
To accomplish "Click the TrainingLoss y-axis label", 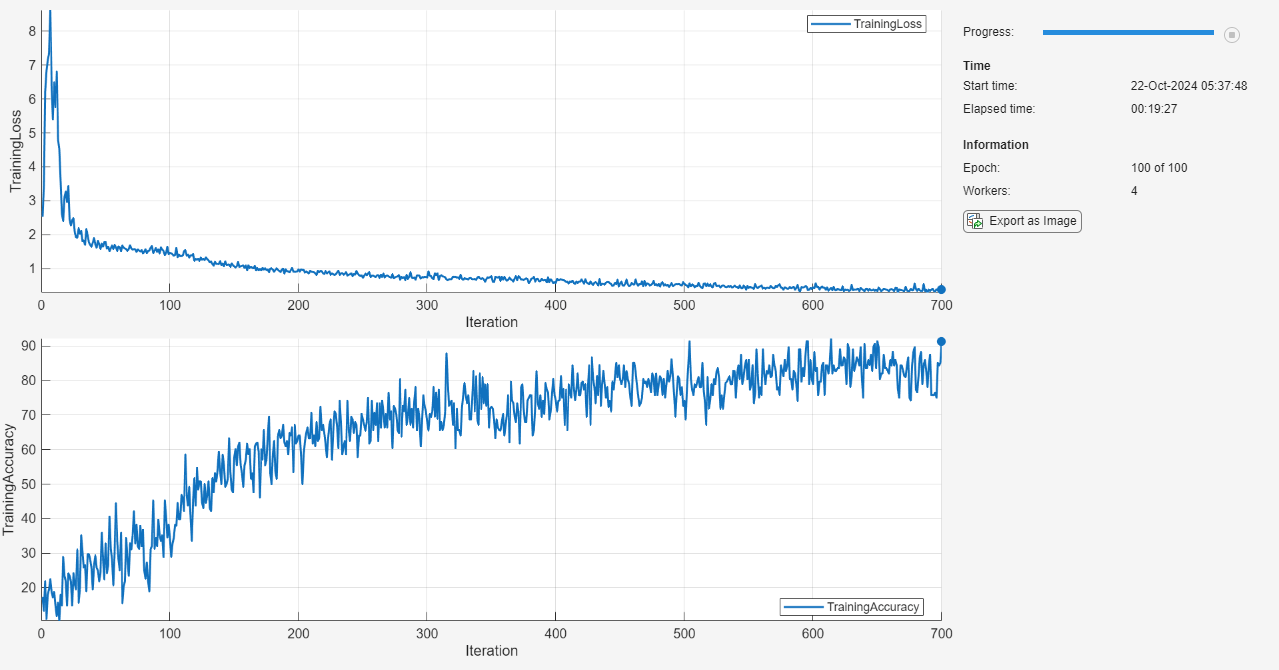I will 16,151.
